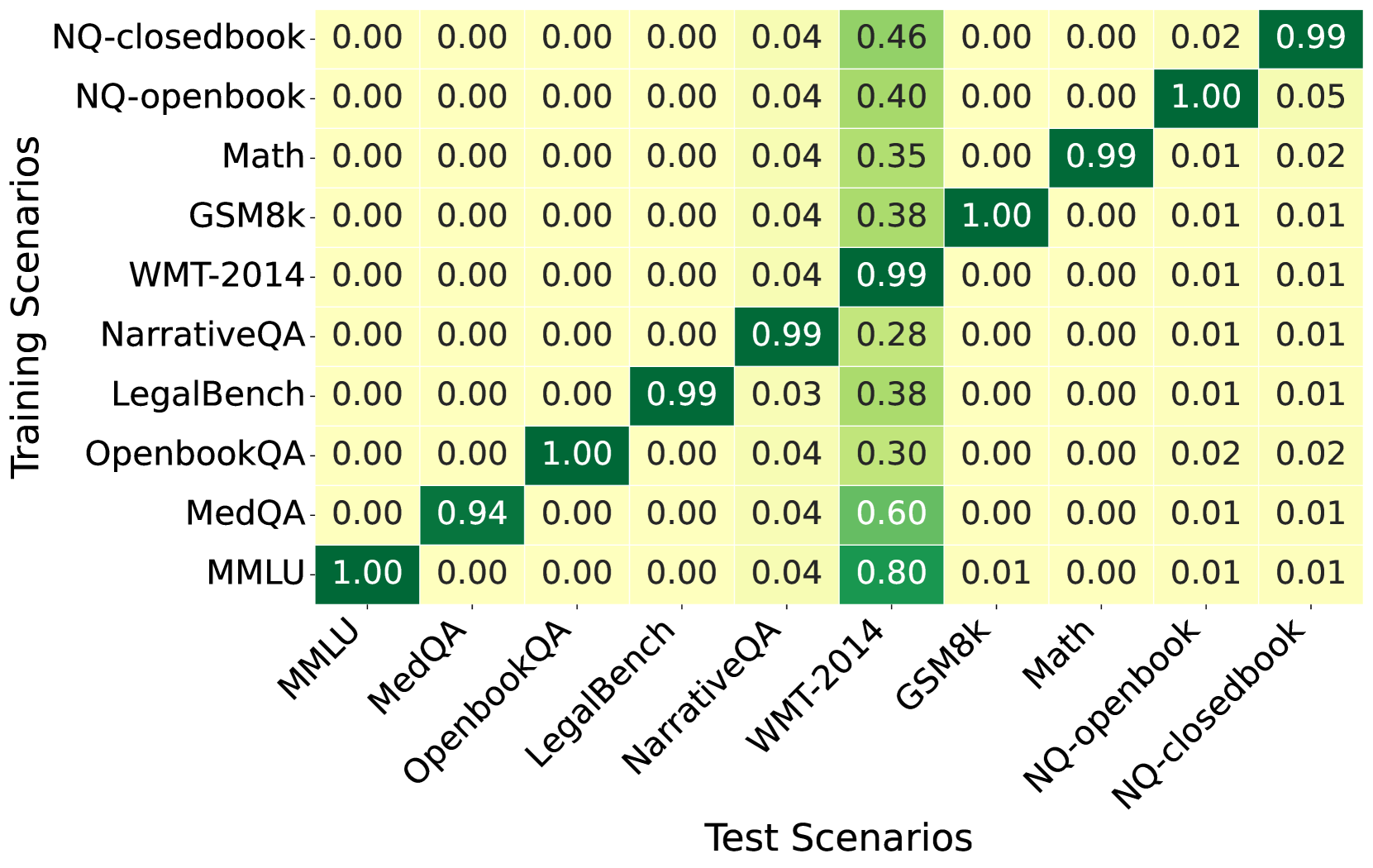This screenshot has width=1373, height=868.
Task: Click the 1.00 cell in GSM8k row
Action: pos(997,217)
